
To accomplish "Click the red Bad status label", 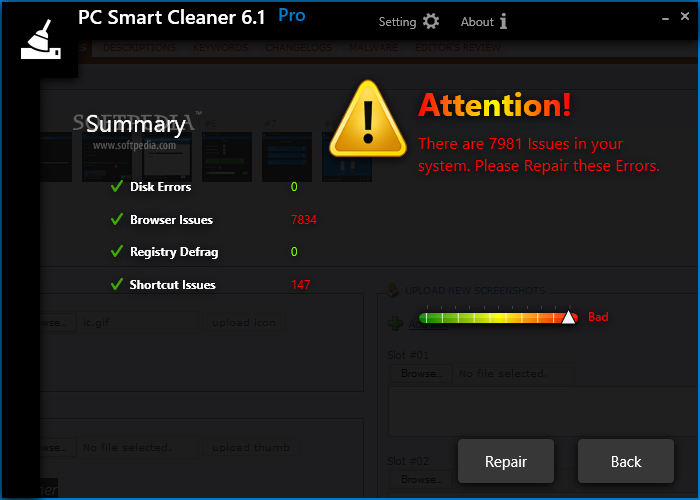I will 598,317.
